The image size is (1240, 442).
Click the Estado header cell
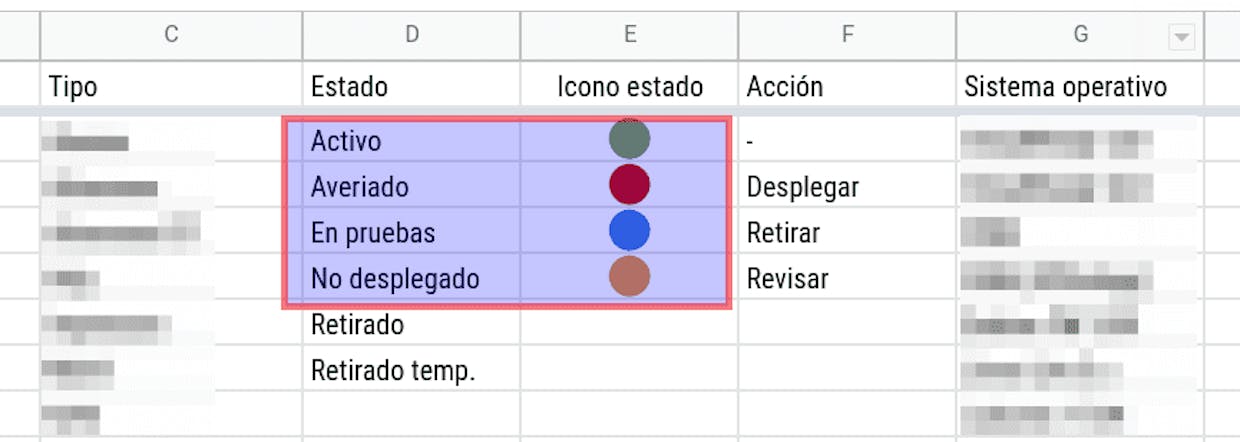pyautogui.click(x=411, y=86)
